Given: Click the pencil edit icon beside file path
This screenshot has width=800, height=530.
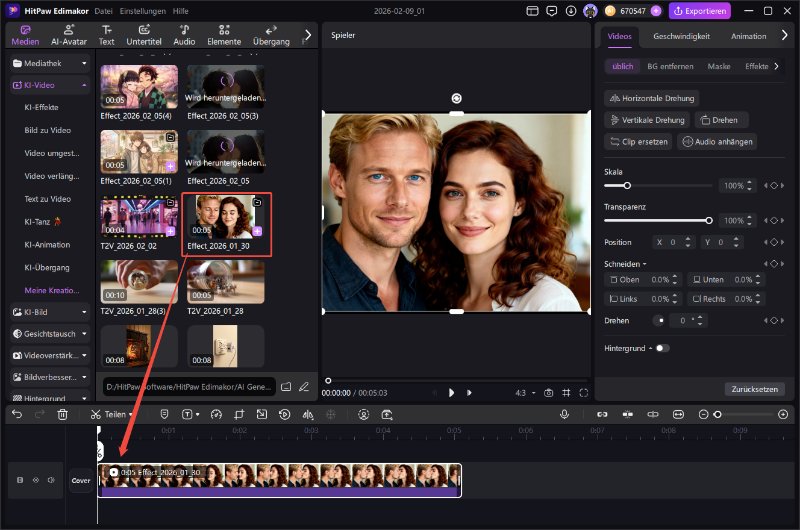Looking at the screenshot, I should point(304,387).
